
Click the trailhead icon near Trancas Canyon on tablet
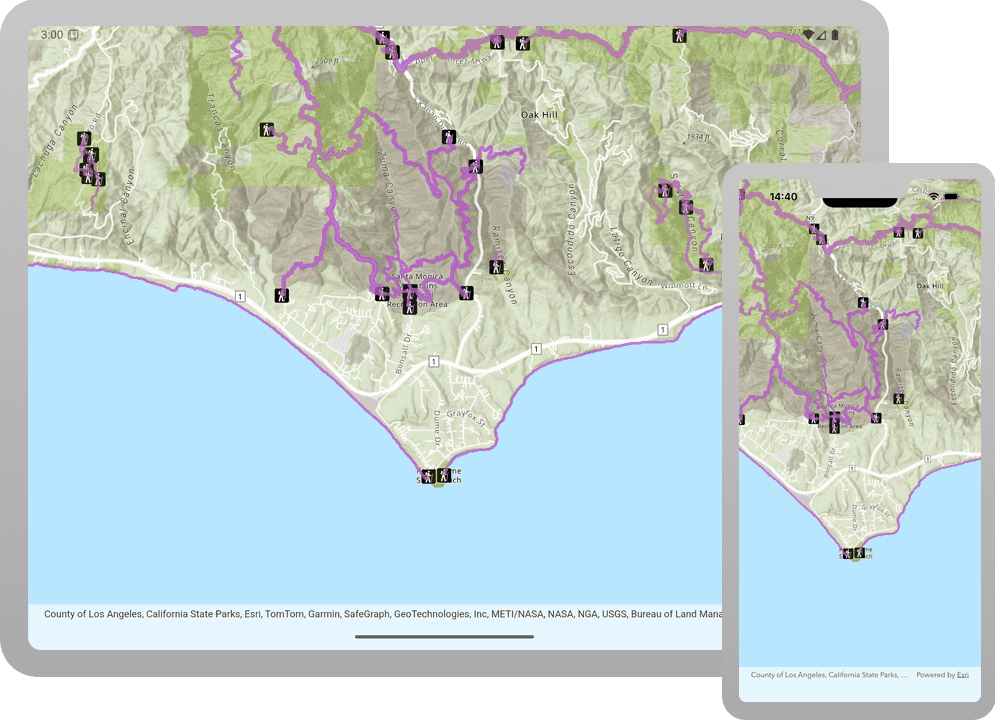point(267,129)
